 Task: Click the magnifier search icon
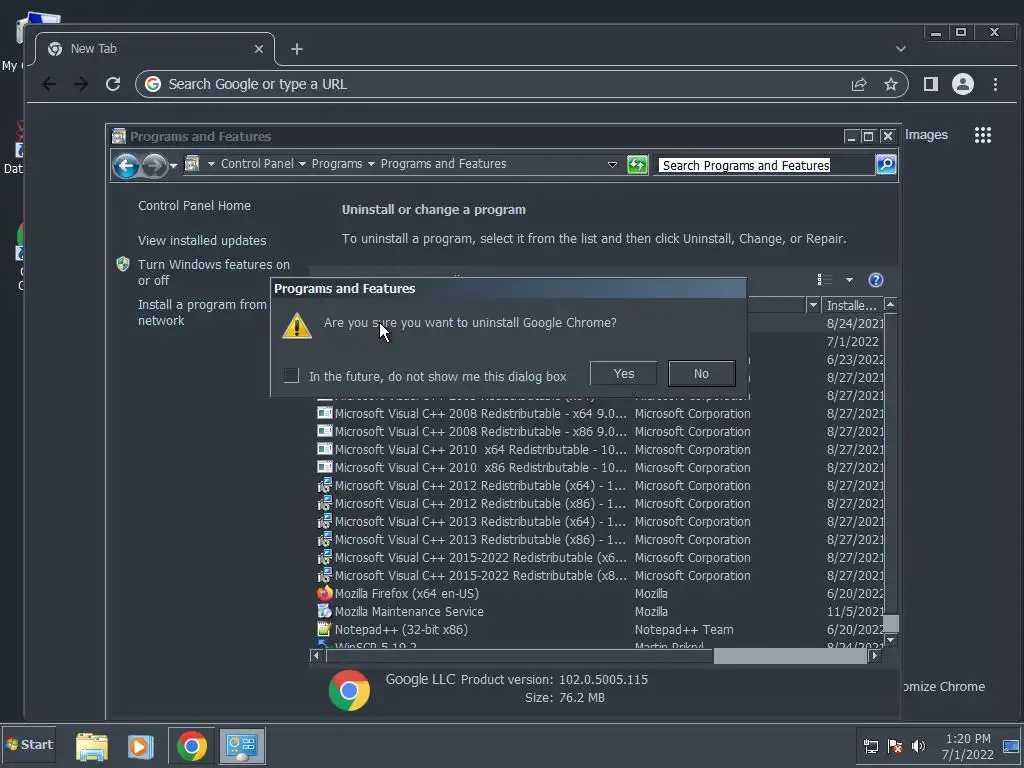tap(886, 165)
